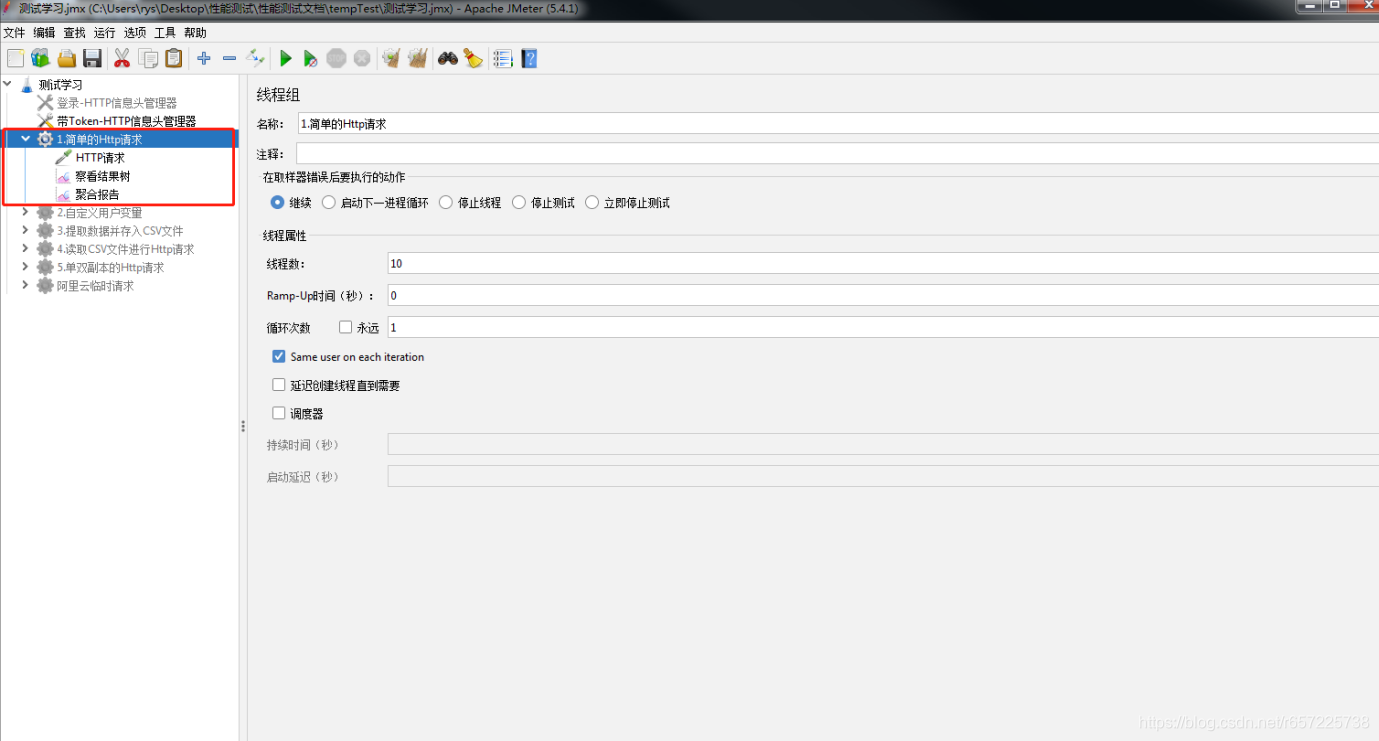Collapse the 1.简单的Http请求 thread group
Image resolution: width=1379 pixels, height=741 pixels.
tap(26, 139)
